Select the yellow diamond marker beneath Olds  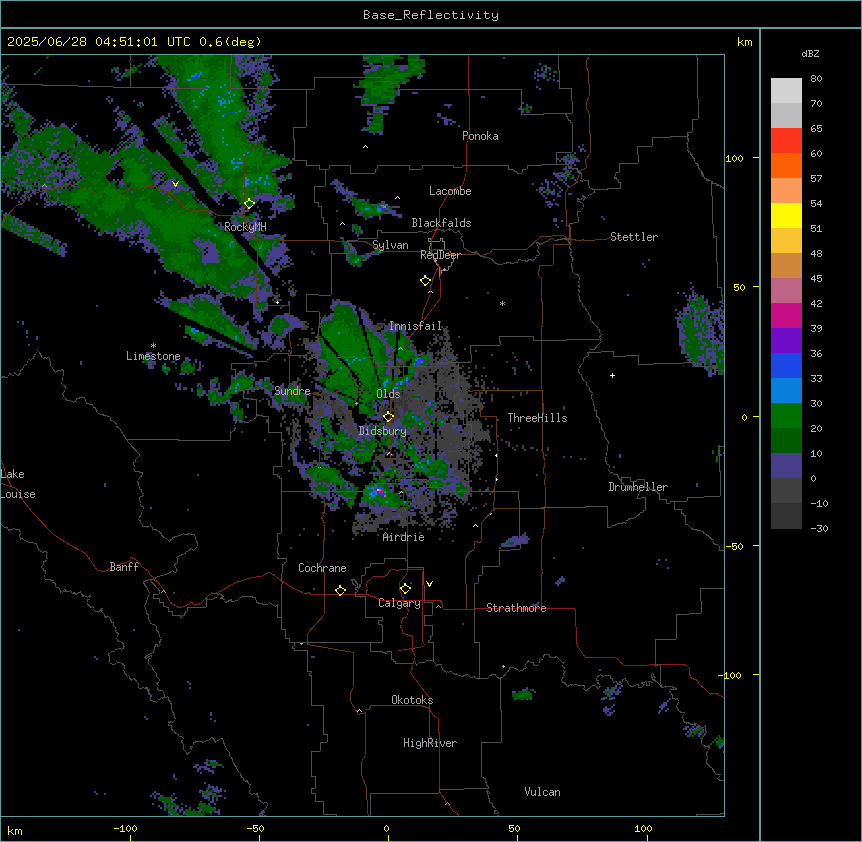(388, 417)
